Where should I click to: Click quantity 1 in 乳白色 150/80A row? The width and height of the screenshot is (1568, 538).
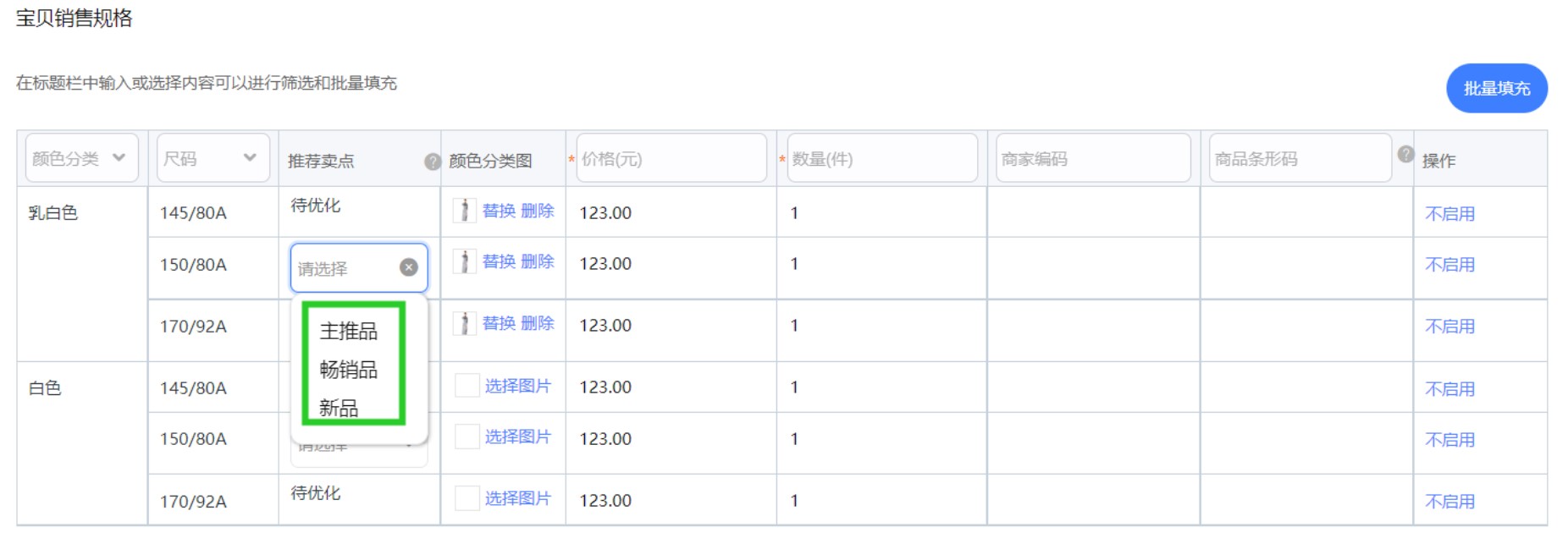coord(794,264)
